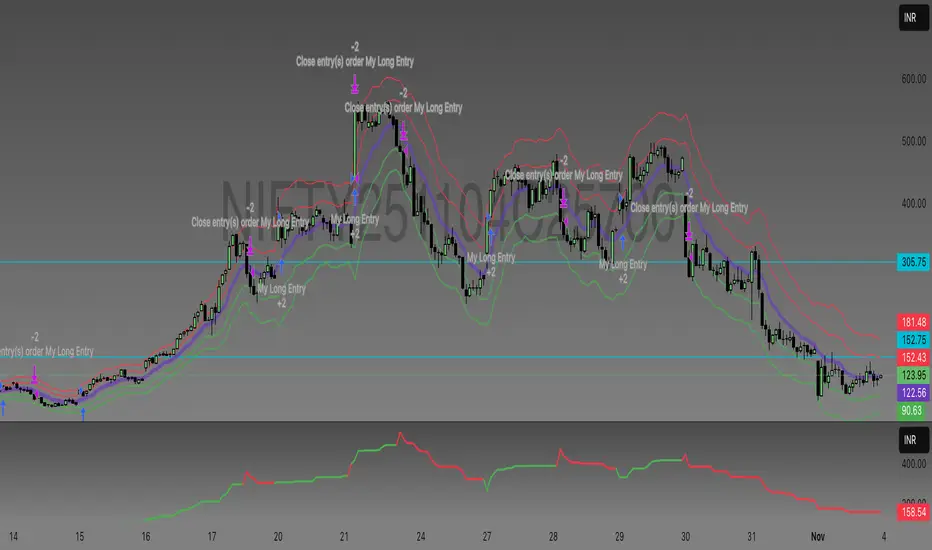Image resolution: width=932 pixels, height=550 pixels.
Task: Click the 24 date on time axis
Action: click(421, 536)
